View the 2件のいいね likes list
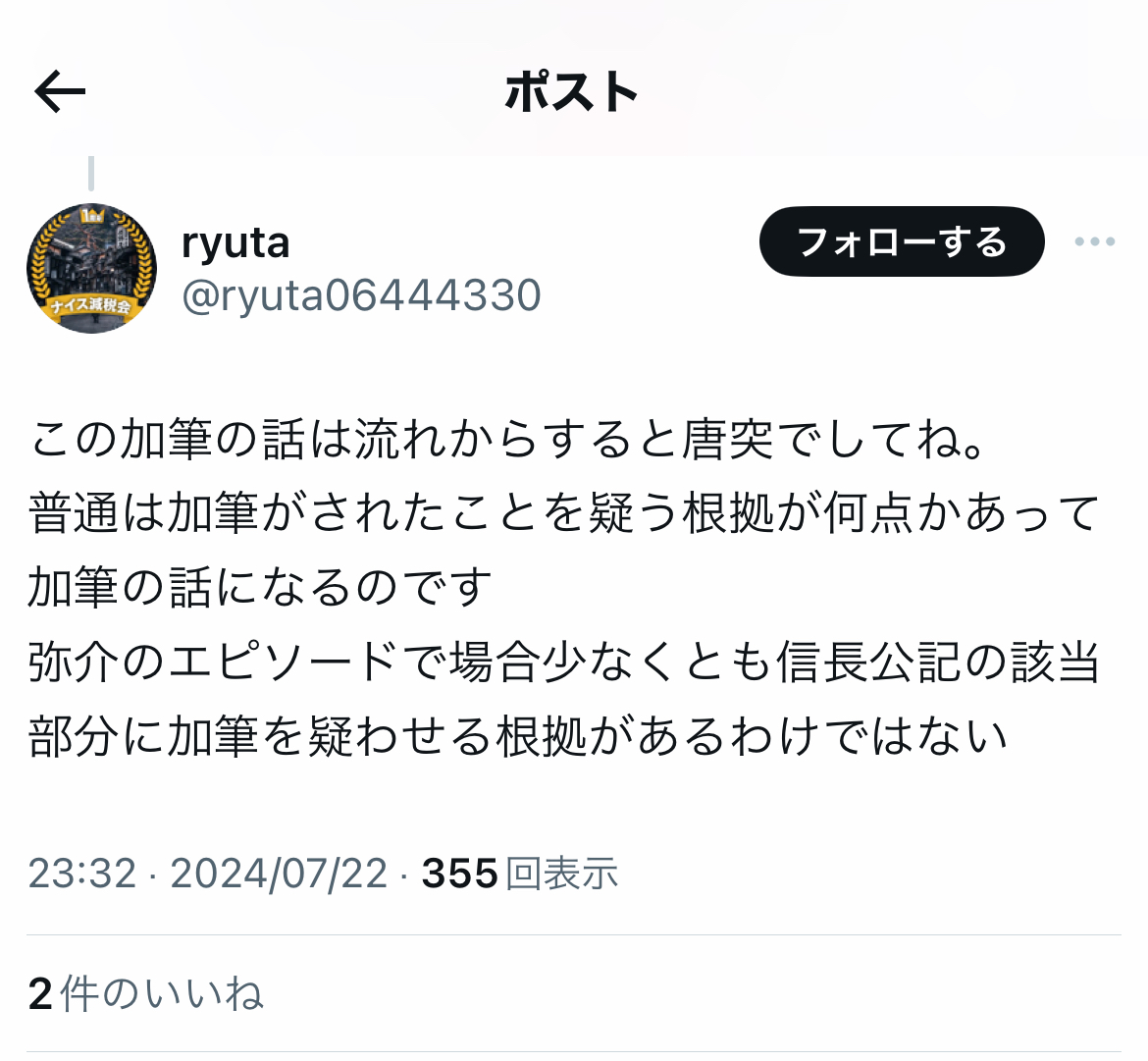 coord(145,993)
